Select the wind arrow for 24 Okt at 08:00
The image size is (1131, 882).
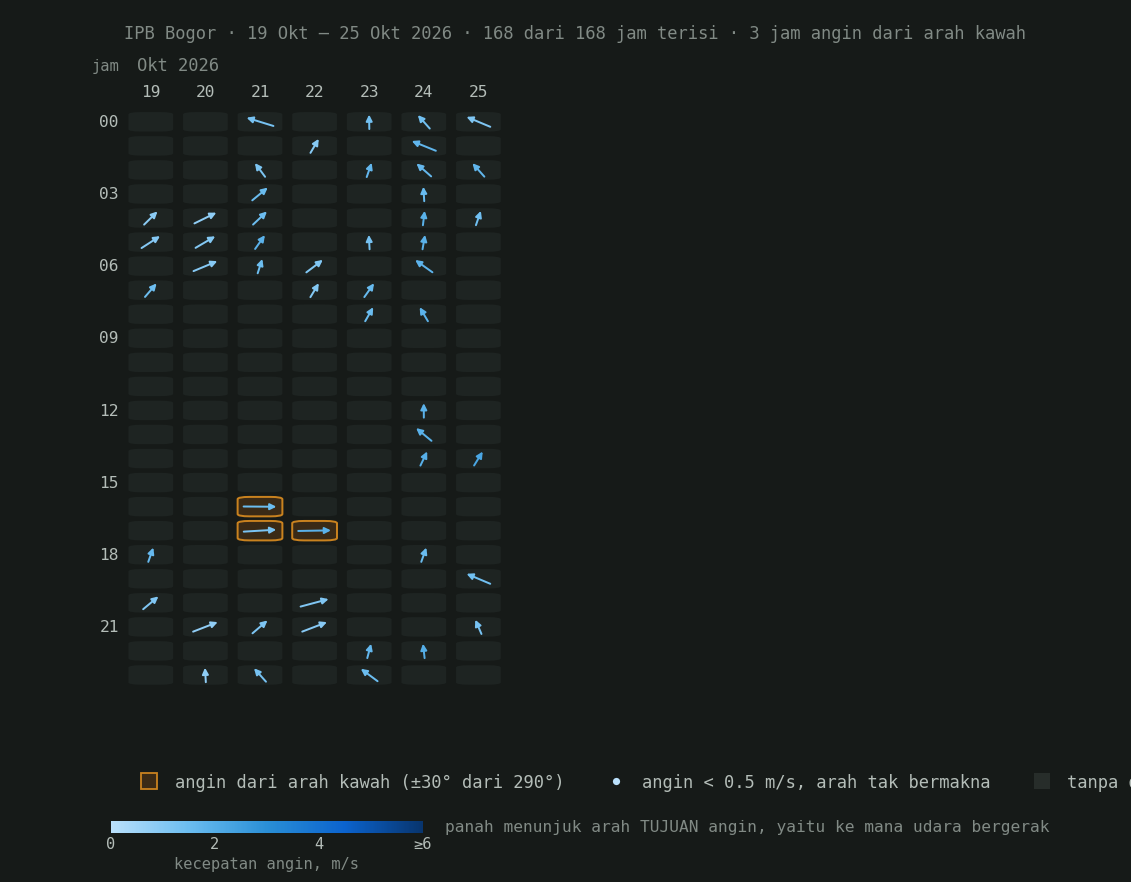(423, 314)
